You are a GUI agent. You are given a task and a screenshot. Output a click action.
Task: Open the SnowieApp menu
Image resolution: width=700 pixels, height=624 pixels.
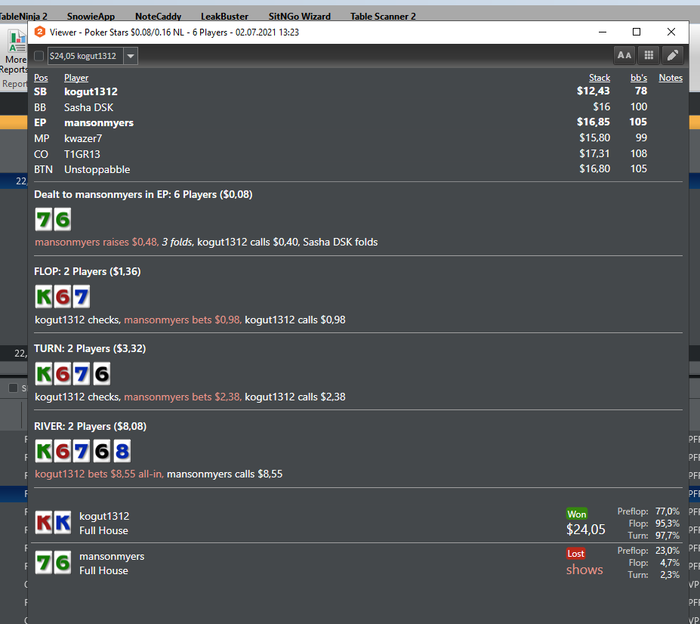click(x=91, y=17)
